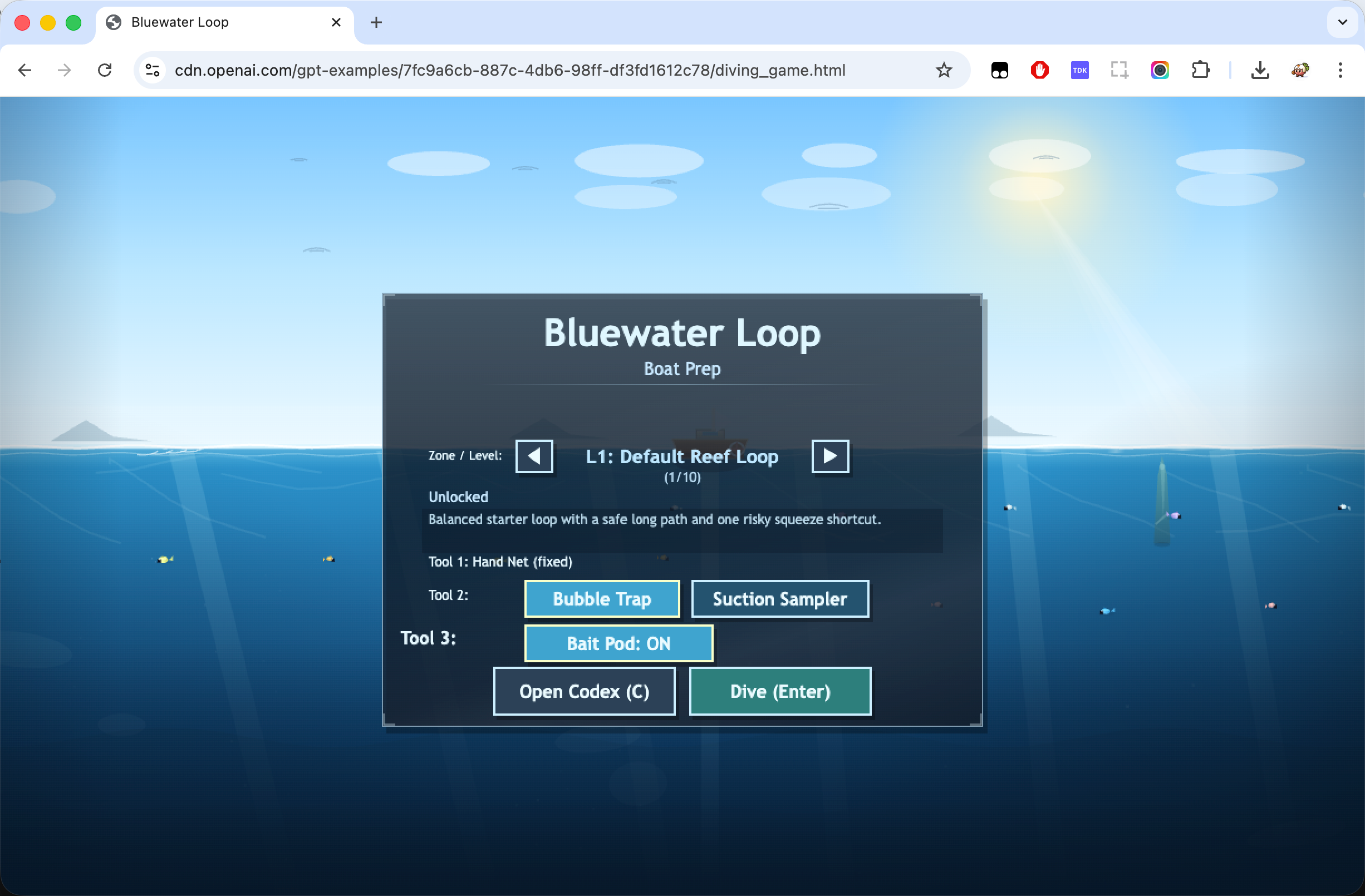This screenshot has width=1365, height=896.
Task: Open a new tab
Action: (x=376, y=22)
